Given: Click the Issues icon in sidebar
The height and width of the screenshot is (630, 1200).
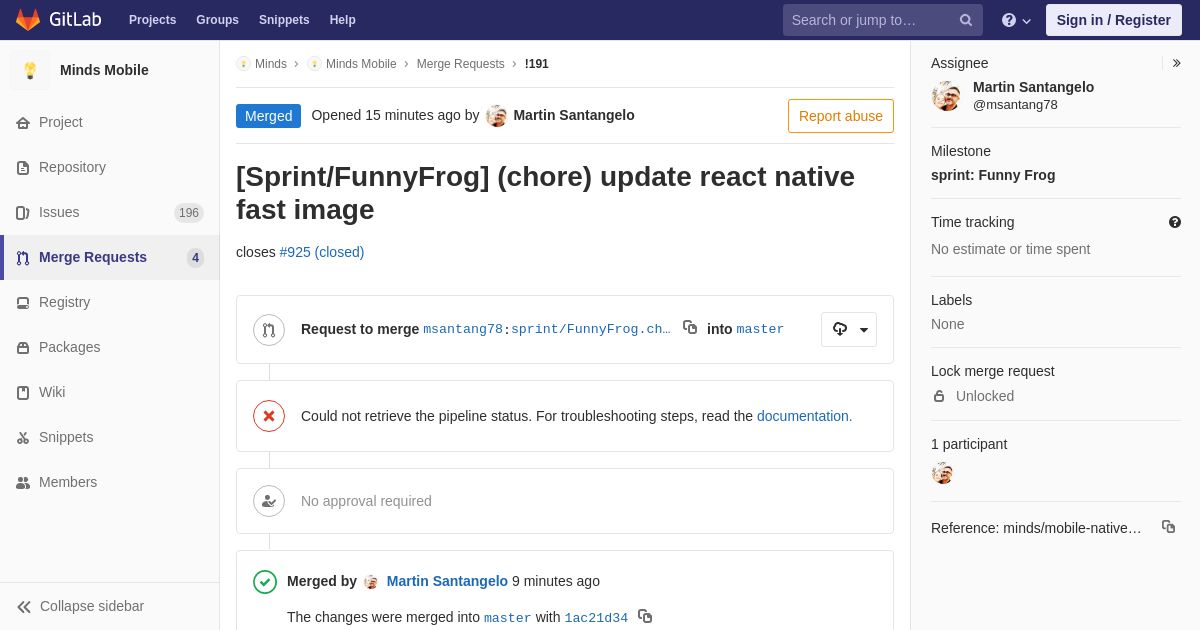Looking at the screenshot, I should pos(23,213).
